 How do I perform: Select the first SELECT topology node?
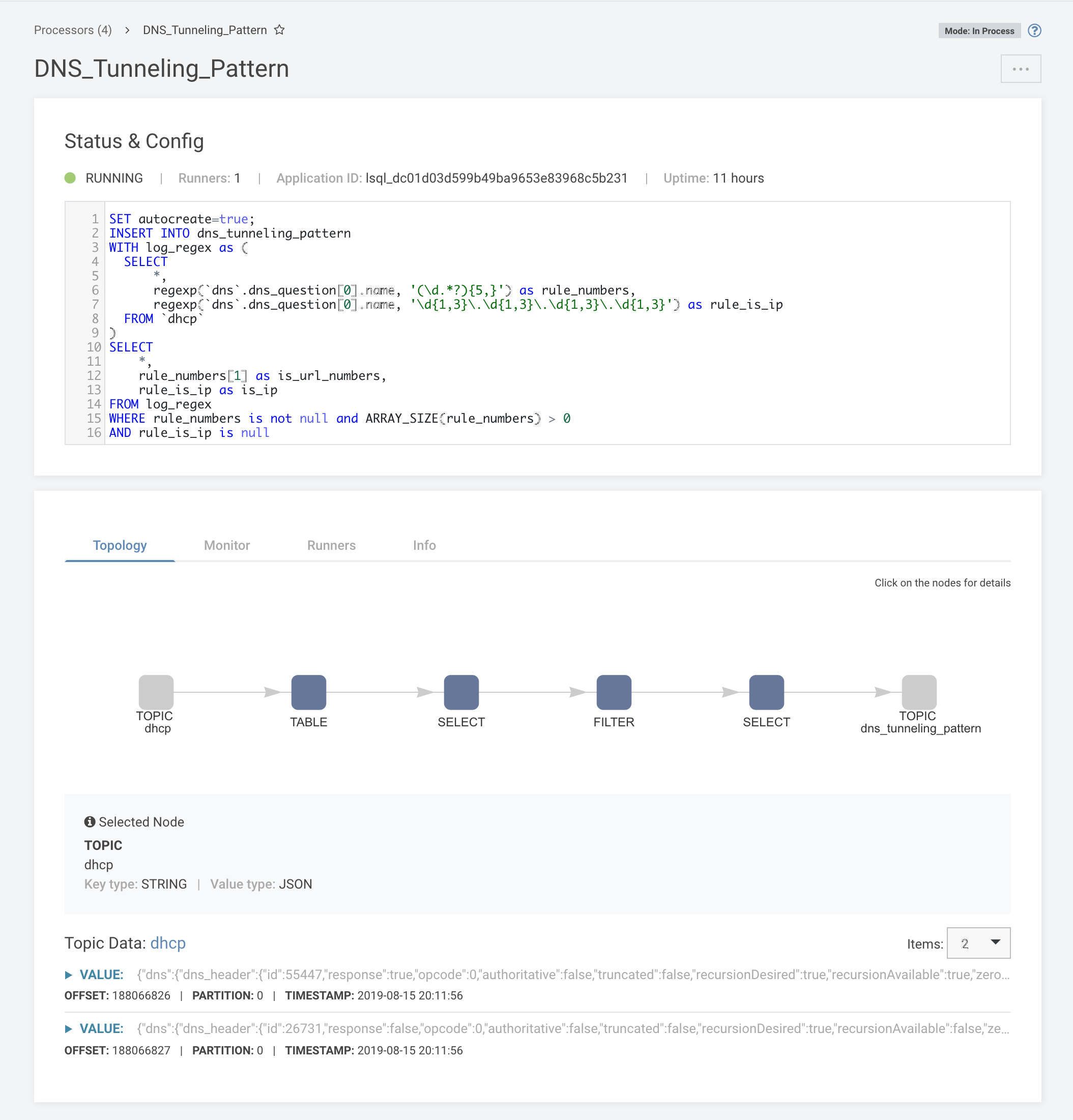pos(461,692)
